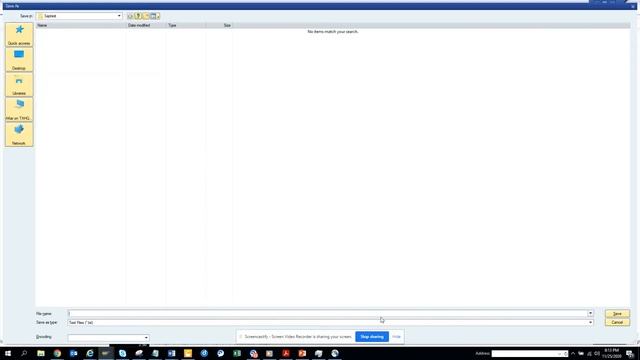
Task: Expand the Save as type dropdown
Action: (590, 322)
